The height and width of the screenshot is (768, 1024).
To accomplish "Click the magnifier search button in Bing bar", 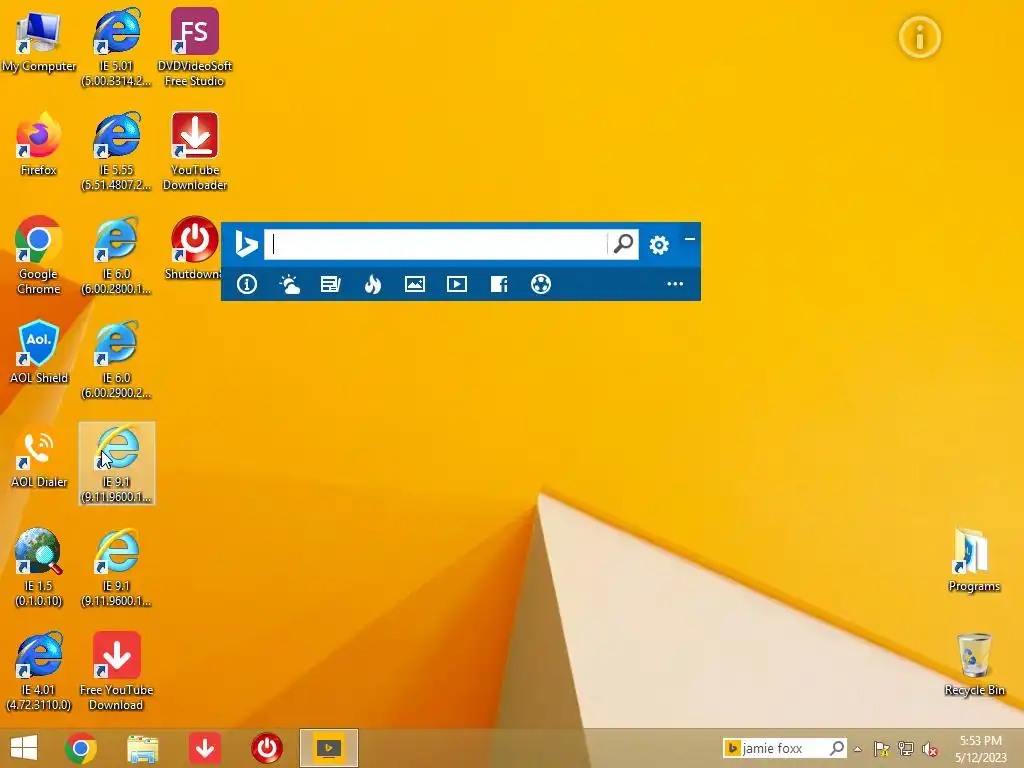I will coord(623,244).
